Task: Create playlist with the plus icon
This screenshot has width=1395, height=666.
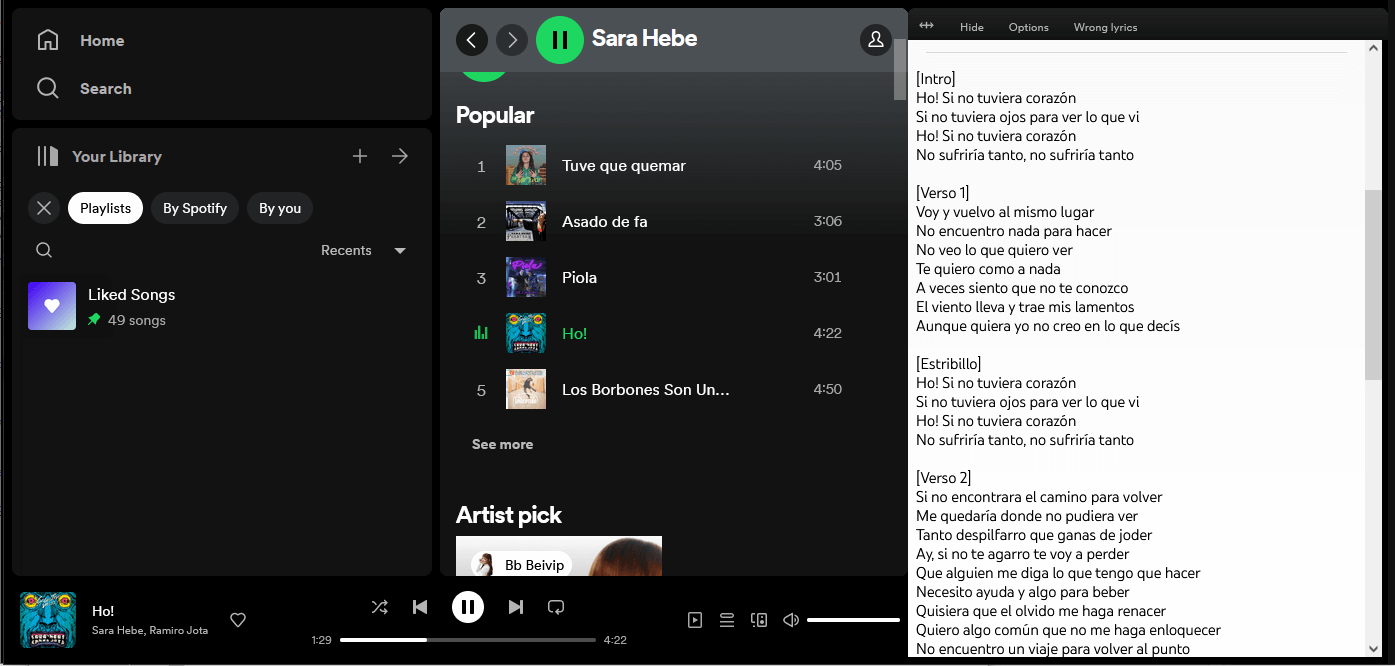Action: click(360, 156)
